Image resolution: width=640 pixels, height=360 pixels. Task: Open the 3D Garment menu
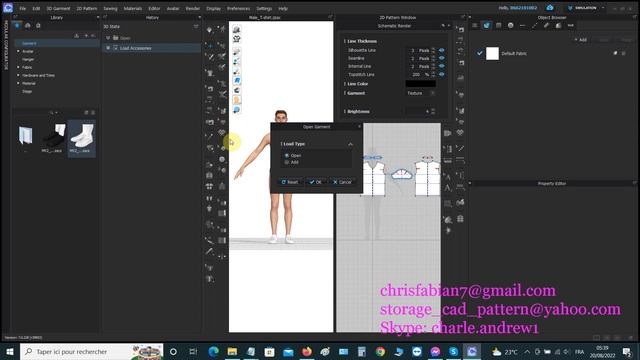click(x=58, y=8)
